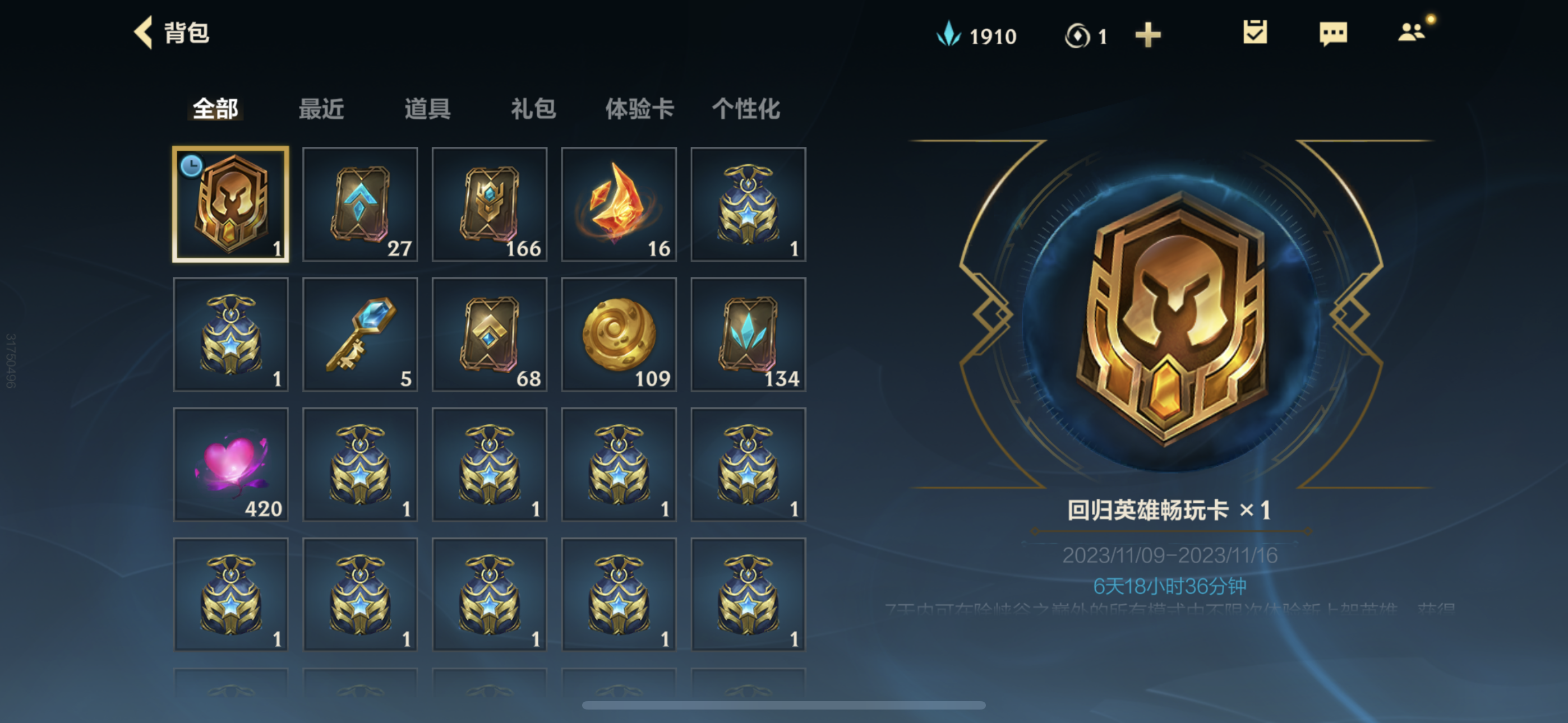Open the friends list icon
Viewport: 1568px width, 723px height.
click(1412, 31)
